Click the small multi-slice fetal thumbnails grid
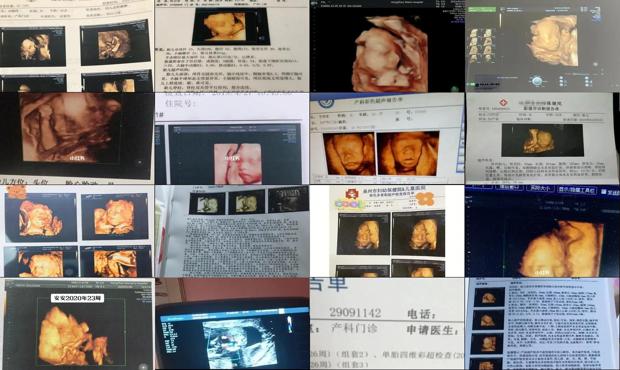 (x=482, y=45)
